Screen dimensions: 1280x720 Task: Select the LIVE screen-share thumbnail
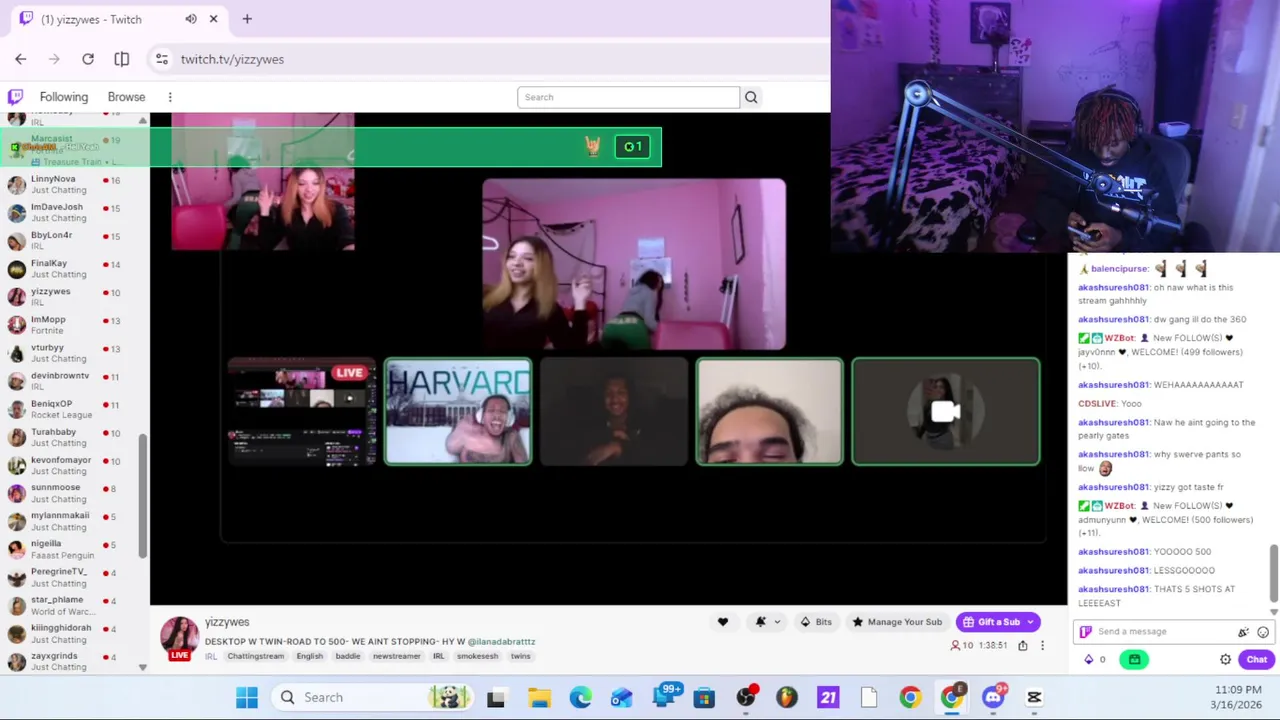[302, 412]
